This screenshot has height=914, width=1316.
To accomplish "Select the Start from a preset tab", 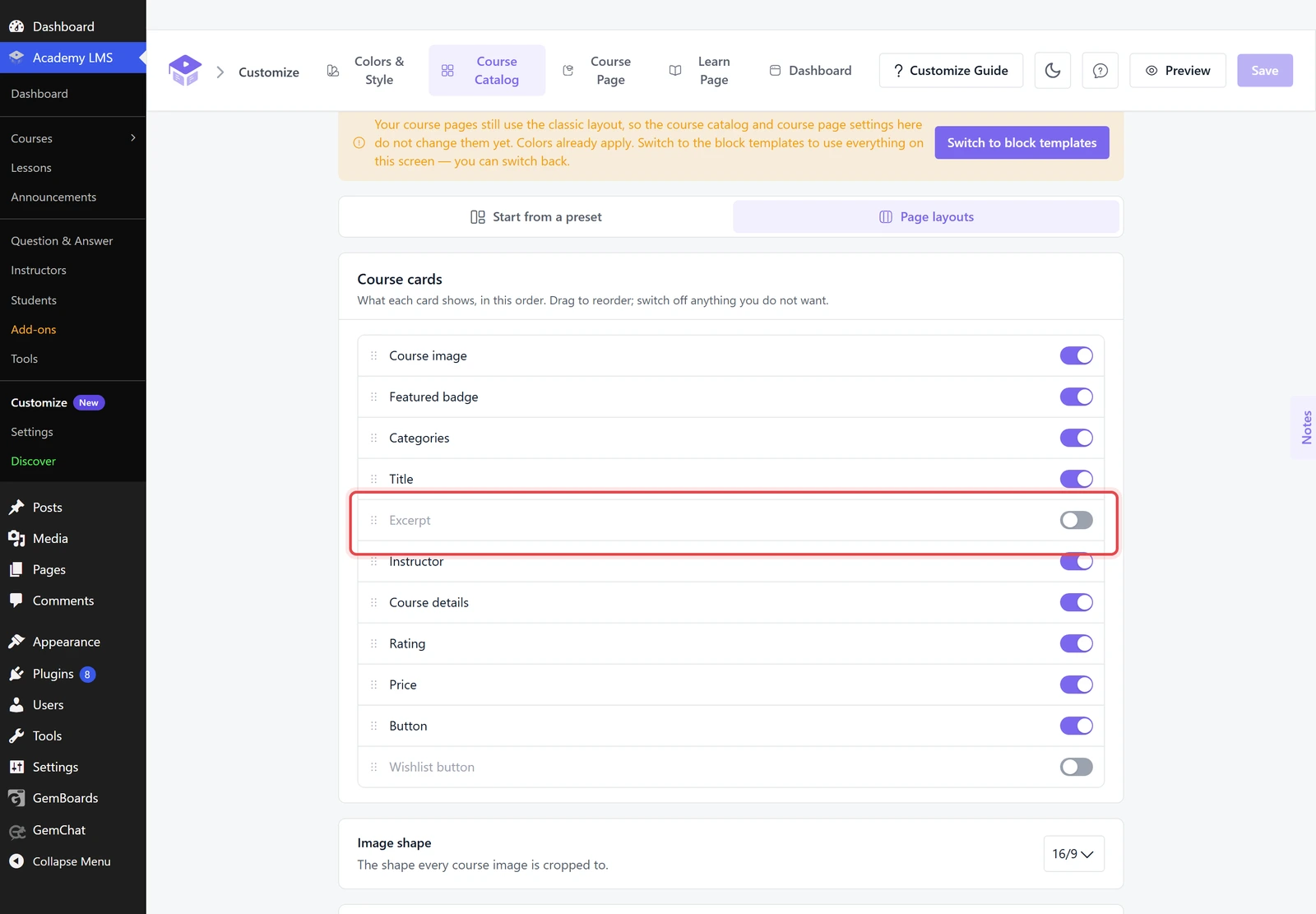I will click(x=536, y=217).
